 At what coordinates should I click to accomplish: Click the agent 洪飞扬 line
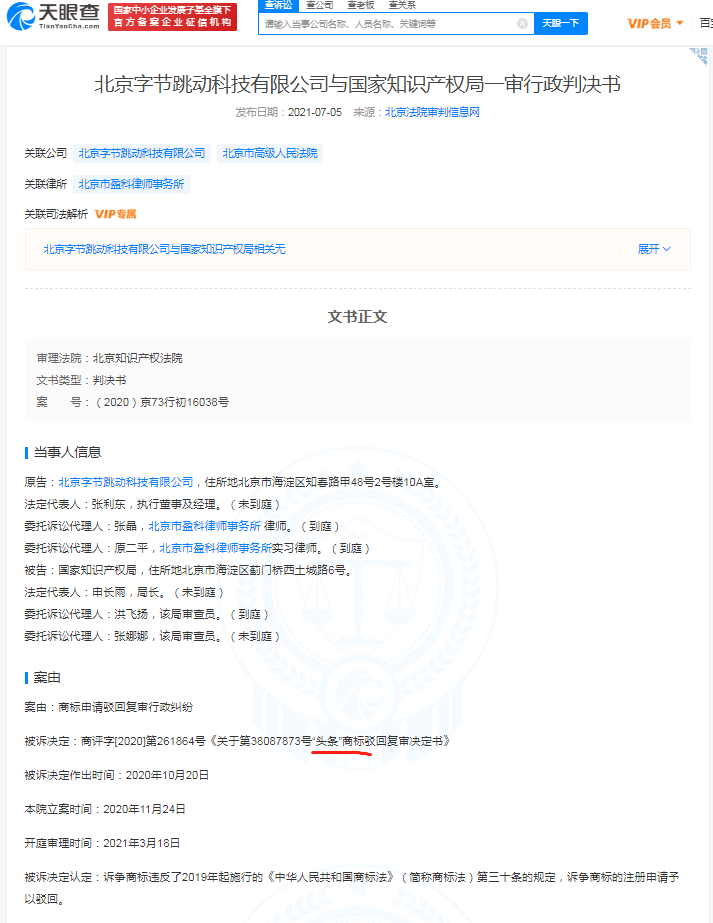146,615
